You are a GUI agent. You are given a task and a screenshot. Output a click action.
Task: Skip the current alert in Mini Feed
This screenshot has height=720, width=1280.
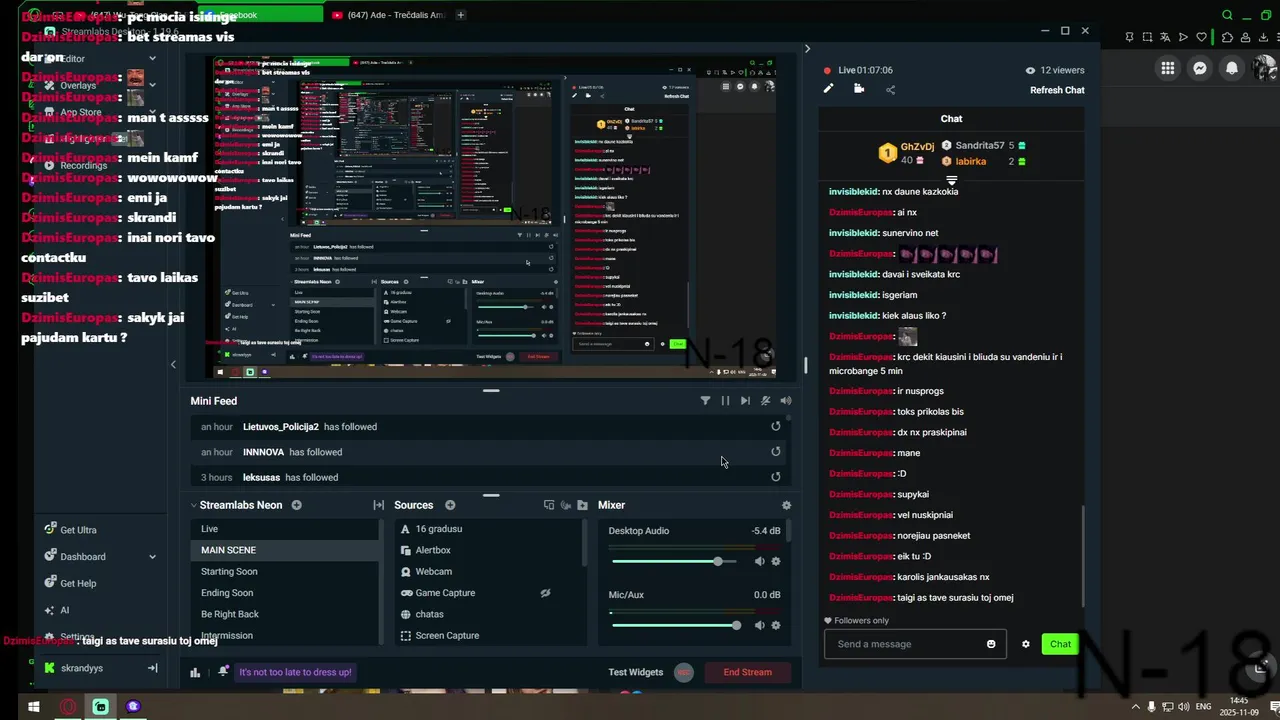[x=745, y=401]
